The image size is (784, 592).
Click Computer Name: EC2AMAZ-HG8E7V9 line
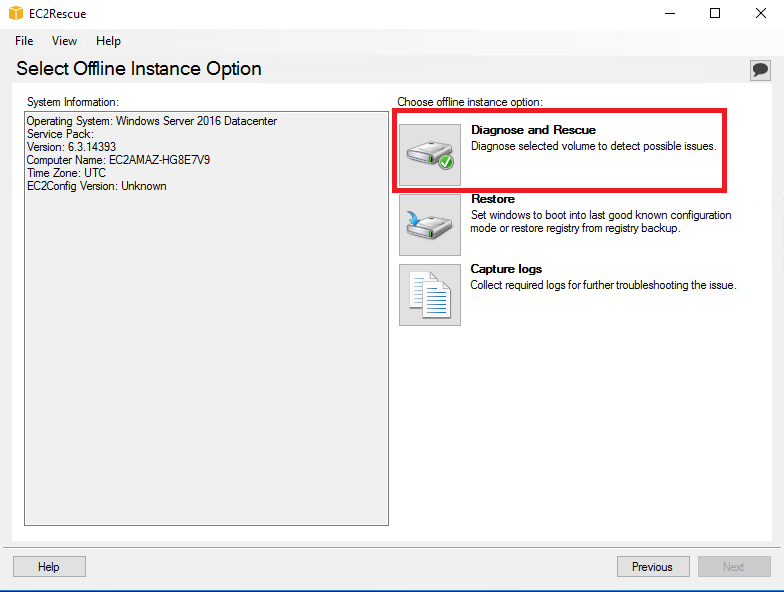point(118,160)
